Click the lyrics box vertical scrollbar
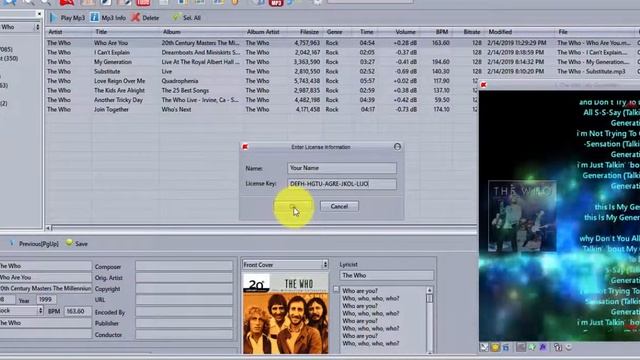Viewport: 640px width, 360px height. tap(429, 320)
